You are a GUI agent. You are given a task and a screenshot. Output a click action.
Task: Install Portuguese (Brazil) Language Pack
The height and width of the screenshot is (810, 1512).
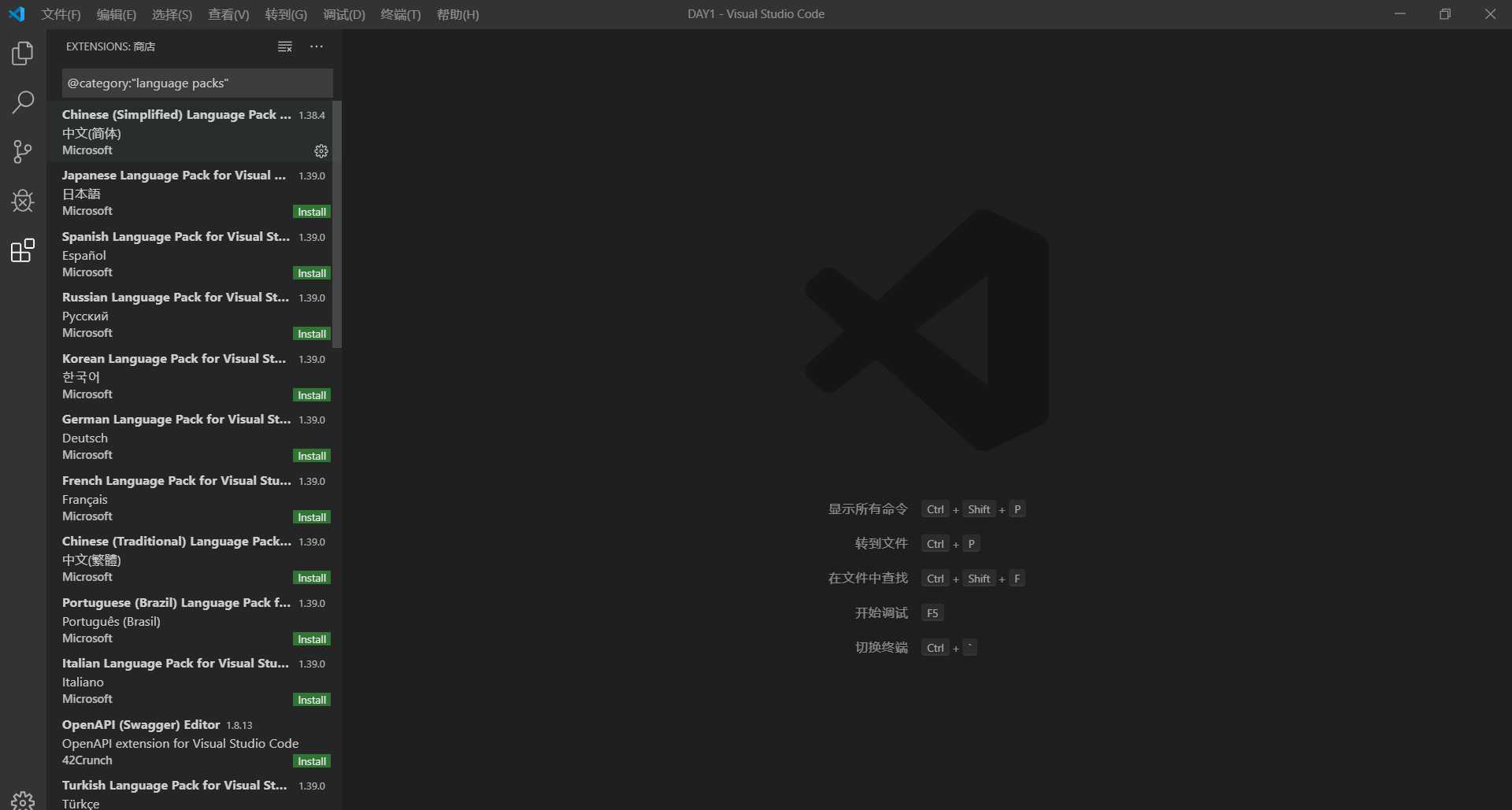coord(312,639)
